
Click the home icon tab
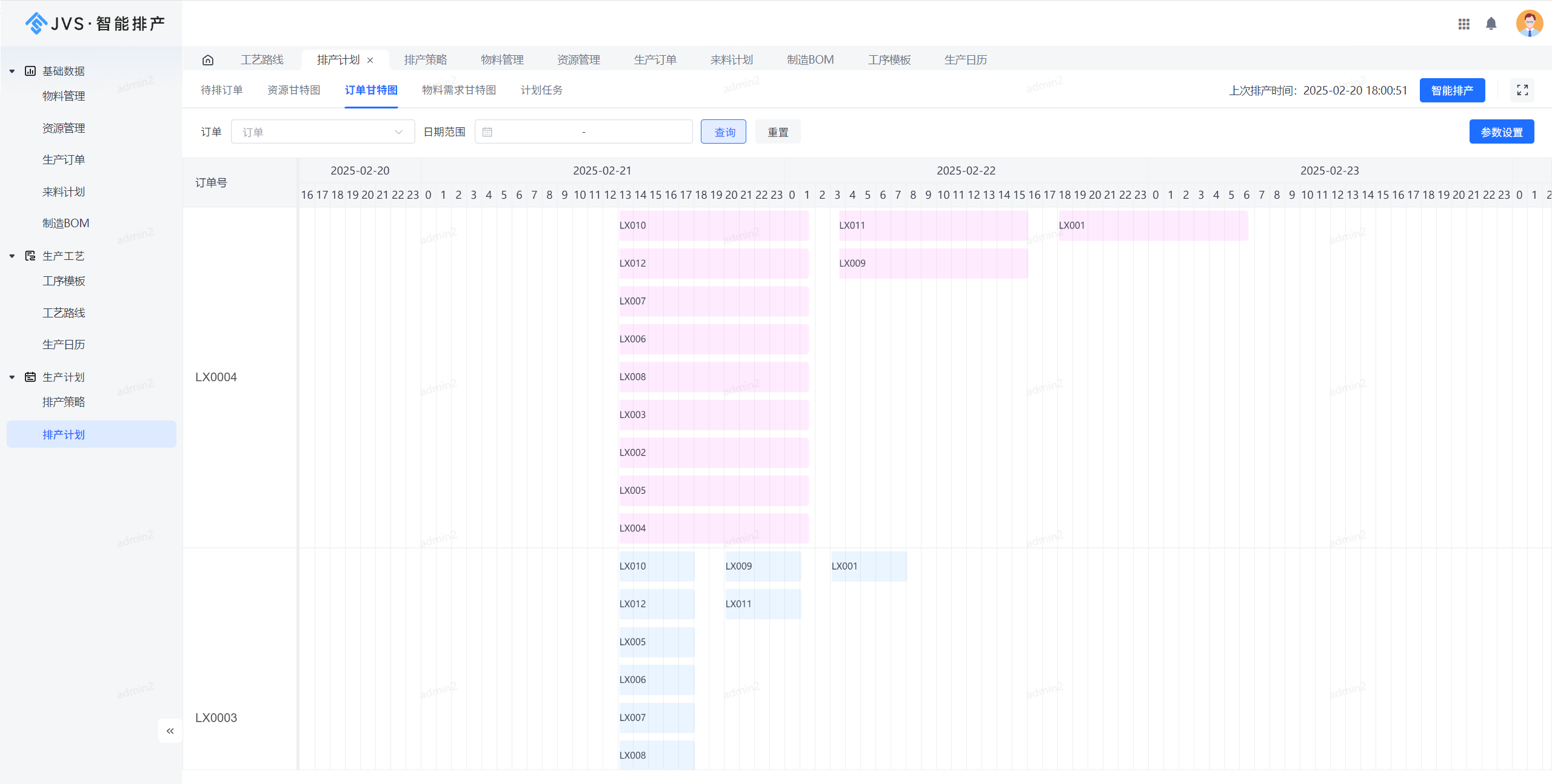pyautogui.click(x=208, y=60)
